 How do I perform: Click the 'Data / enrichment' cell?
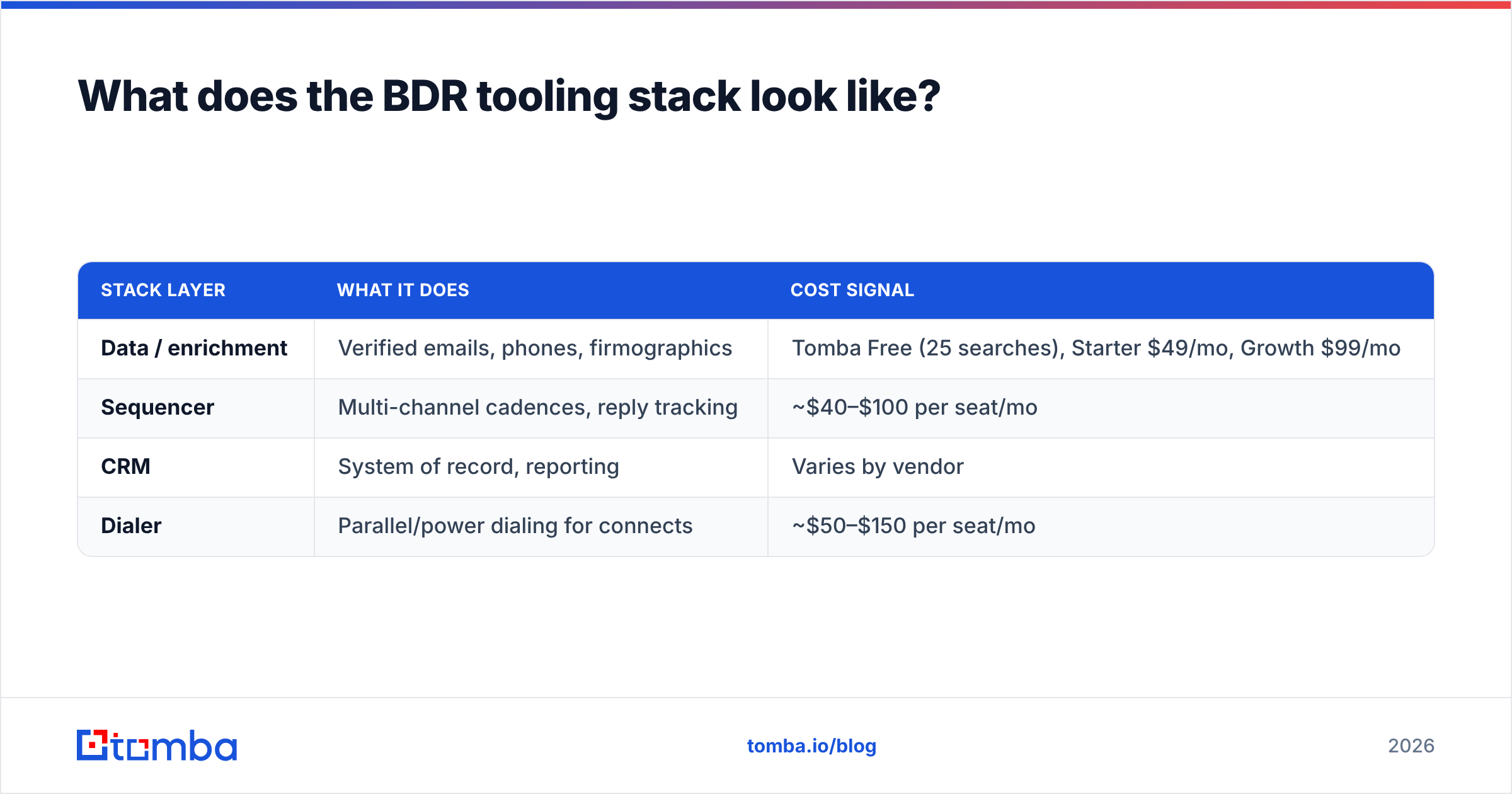click(196, 348)
